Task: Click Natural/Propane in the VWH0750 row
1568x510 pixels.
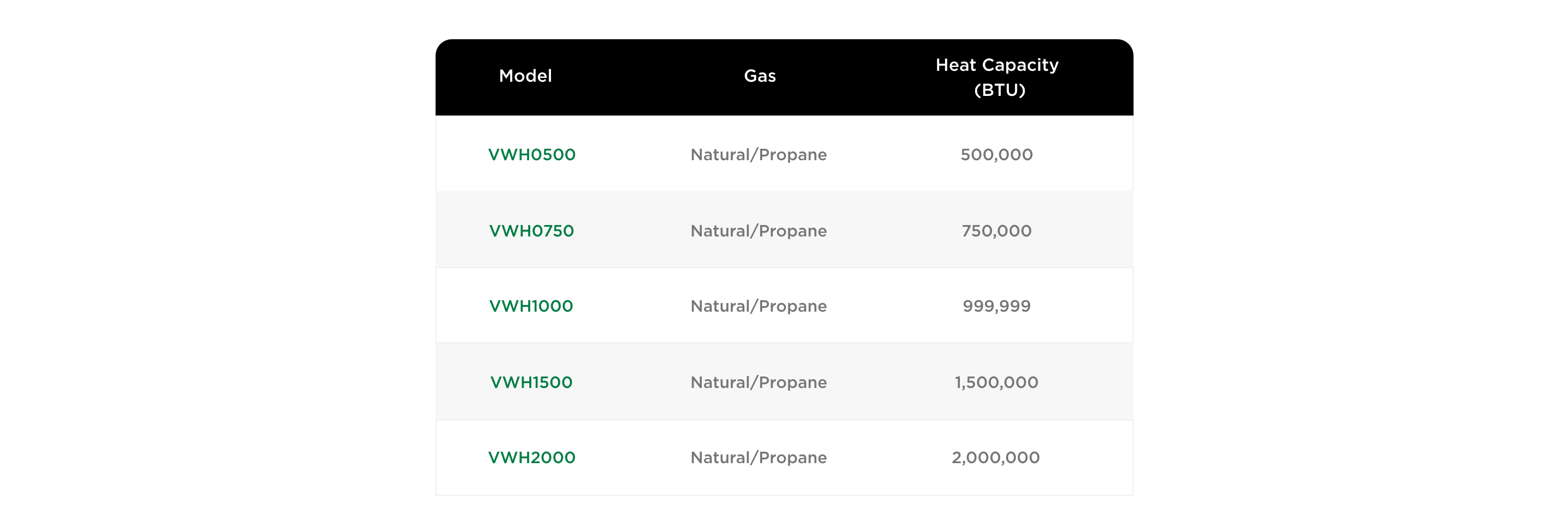Action: (x=758, y=230)
